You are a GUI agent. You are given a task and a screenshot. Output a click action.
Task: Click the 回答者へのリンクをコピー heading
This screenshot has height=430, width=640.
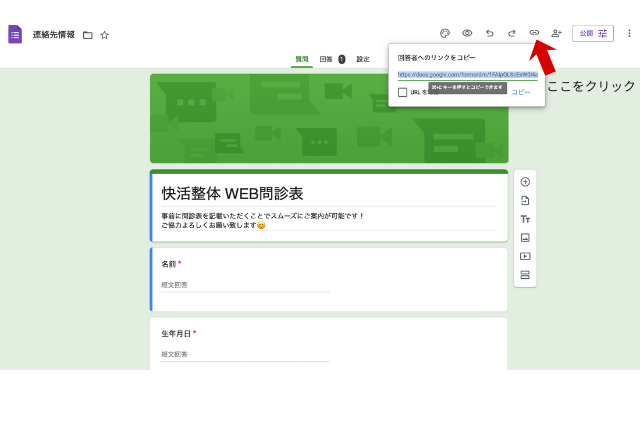pos(436,58)
